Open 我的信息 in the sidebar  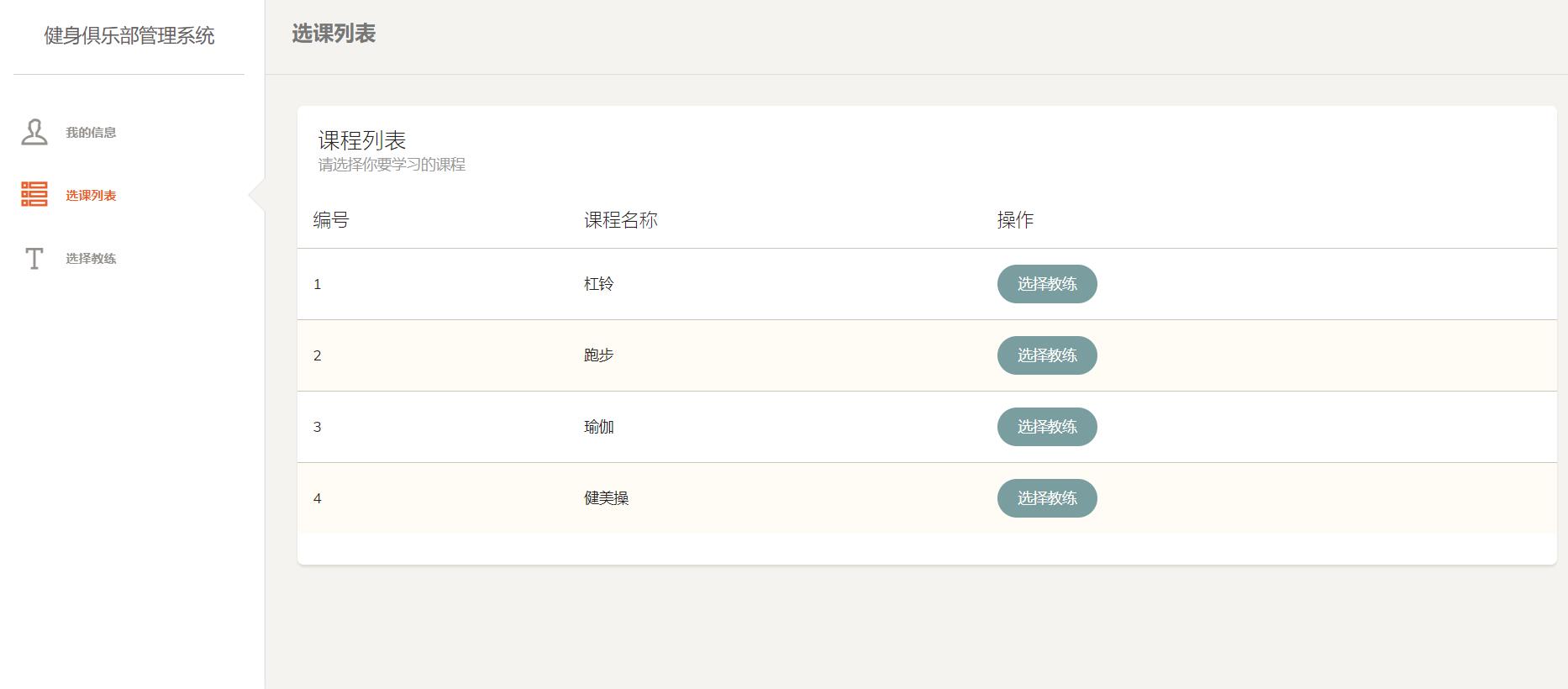(91, 132)
